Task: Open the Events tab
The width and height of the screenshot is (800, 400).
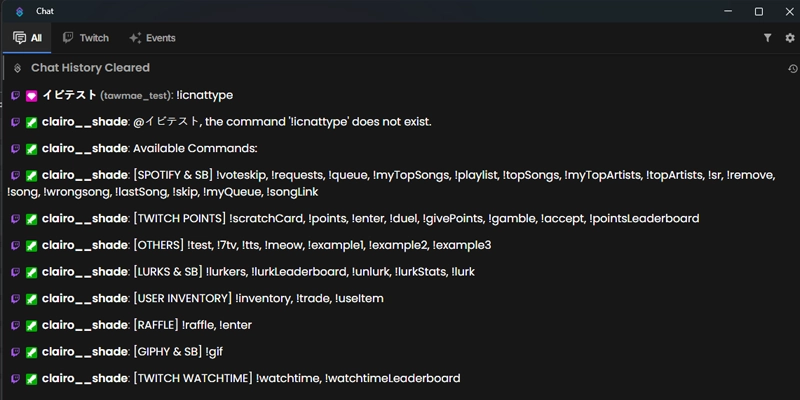Action: (x=152, y=38)
